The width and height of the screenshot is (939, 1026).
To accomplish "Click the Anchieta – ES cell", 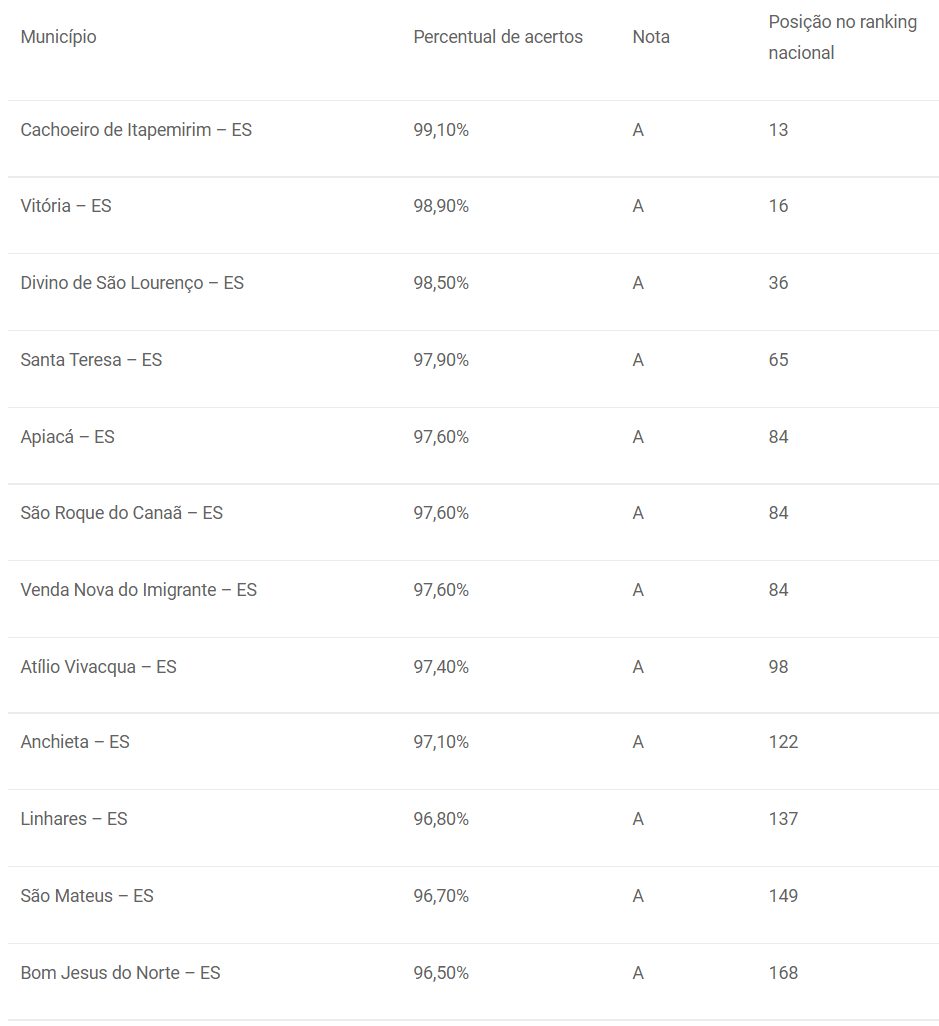I will [x=75, y=742].
